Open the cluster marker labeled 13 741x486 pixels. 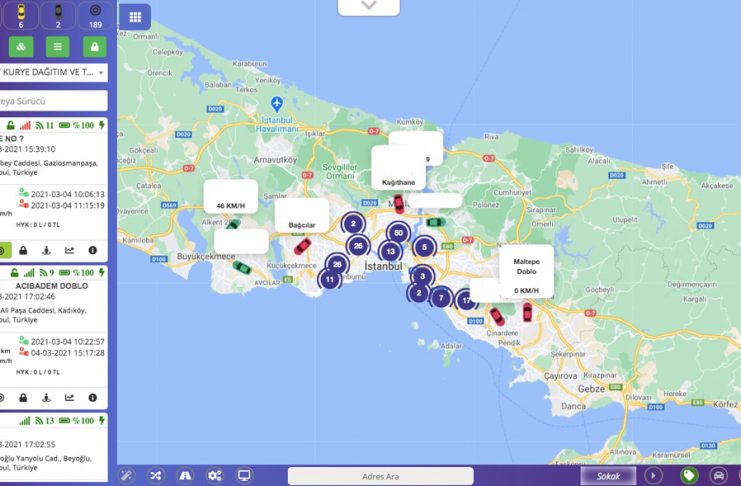pyautogui.click(x=390, y=251)
